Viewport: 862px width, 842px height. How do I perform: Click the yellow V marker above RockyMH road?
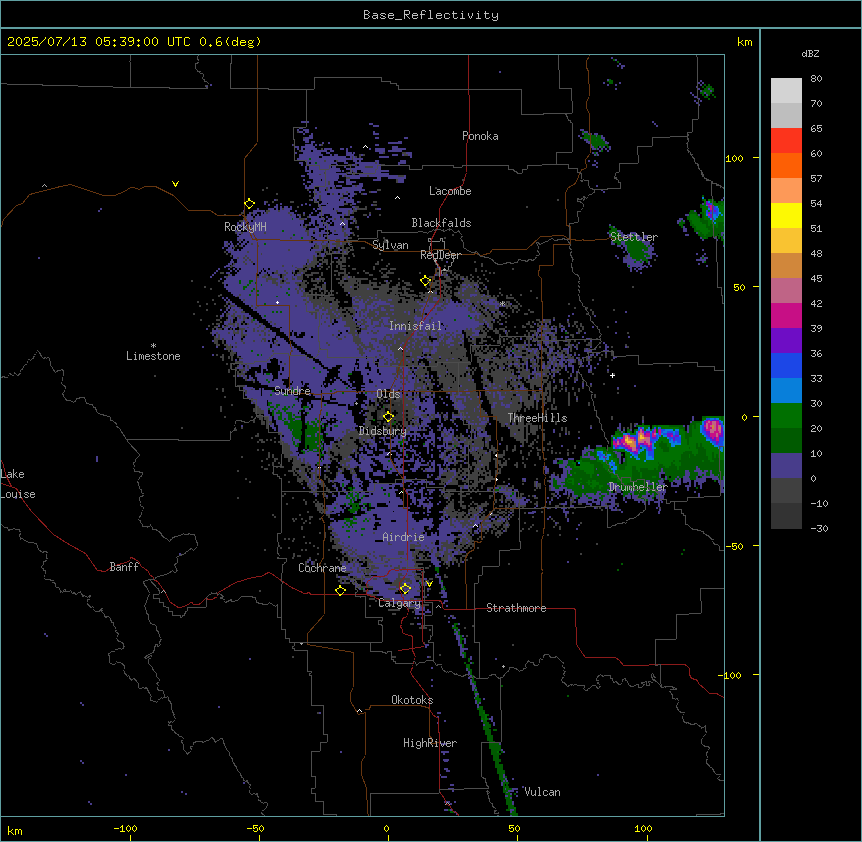point(175,184)
